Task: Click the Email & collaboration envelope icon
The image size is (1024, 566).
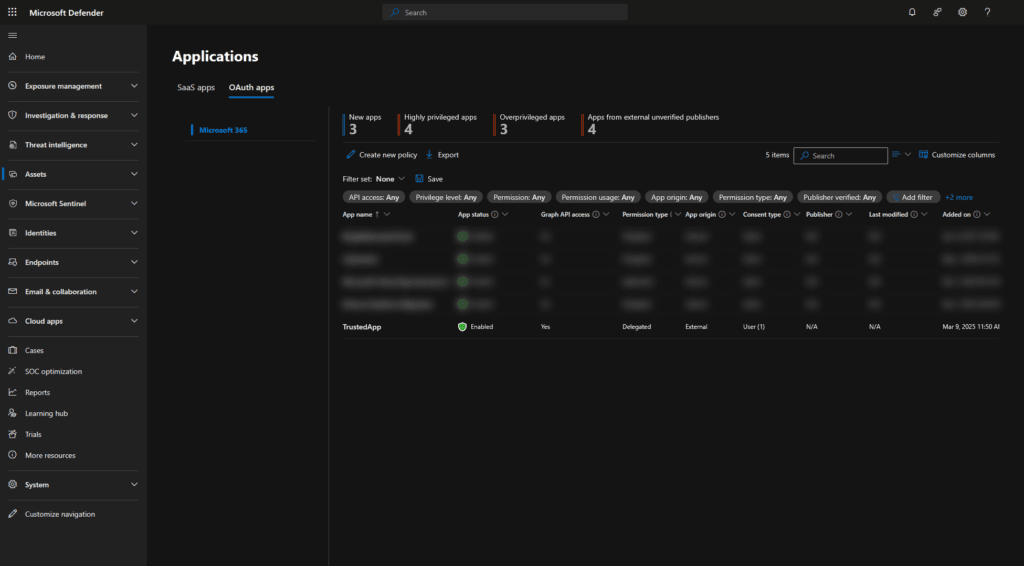Action: pyautogui.click(x=12, y=292)
